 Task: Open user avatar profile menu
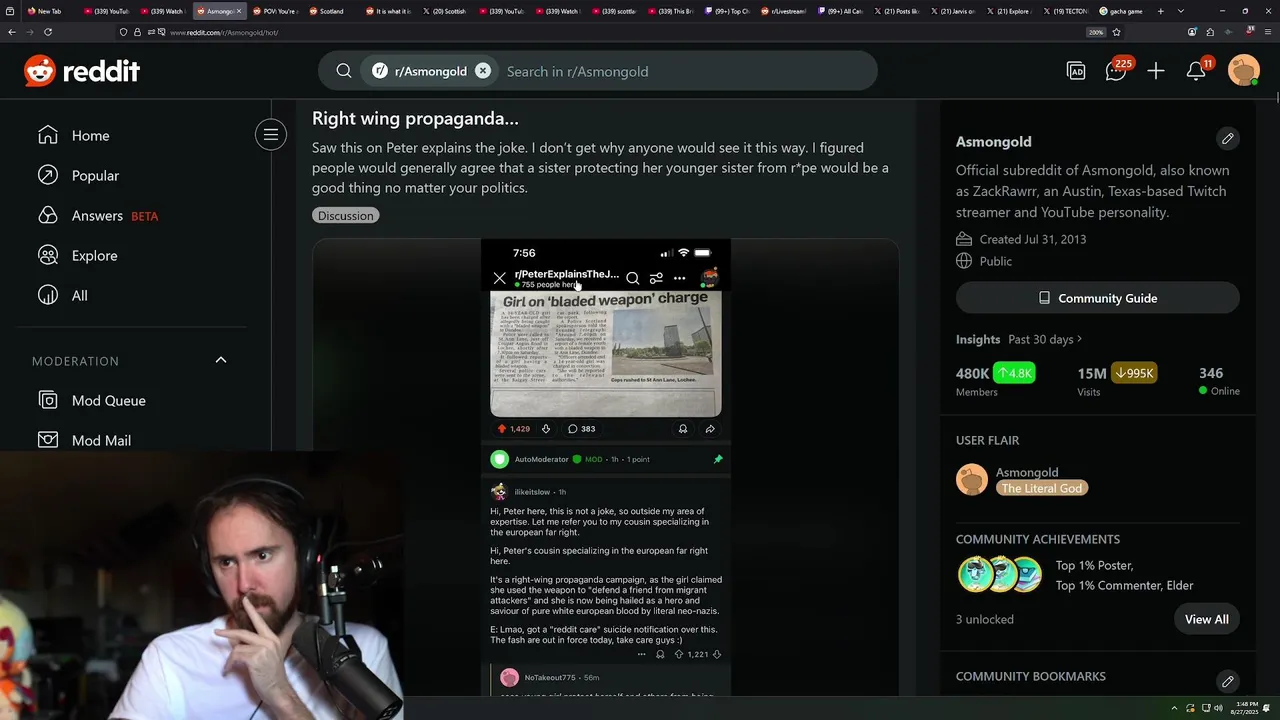point(1244,71)
